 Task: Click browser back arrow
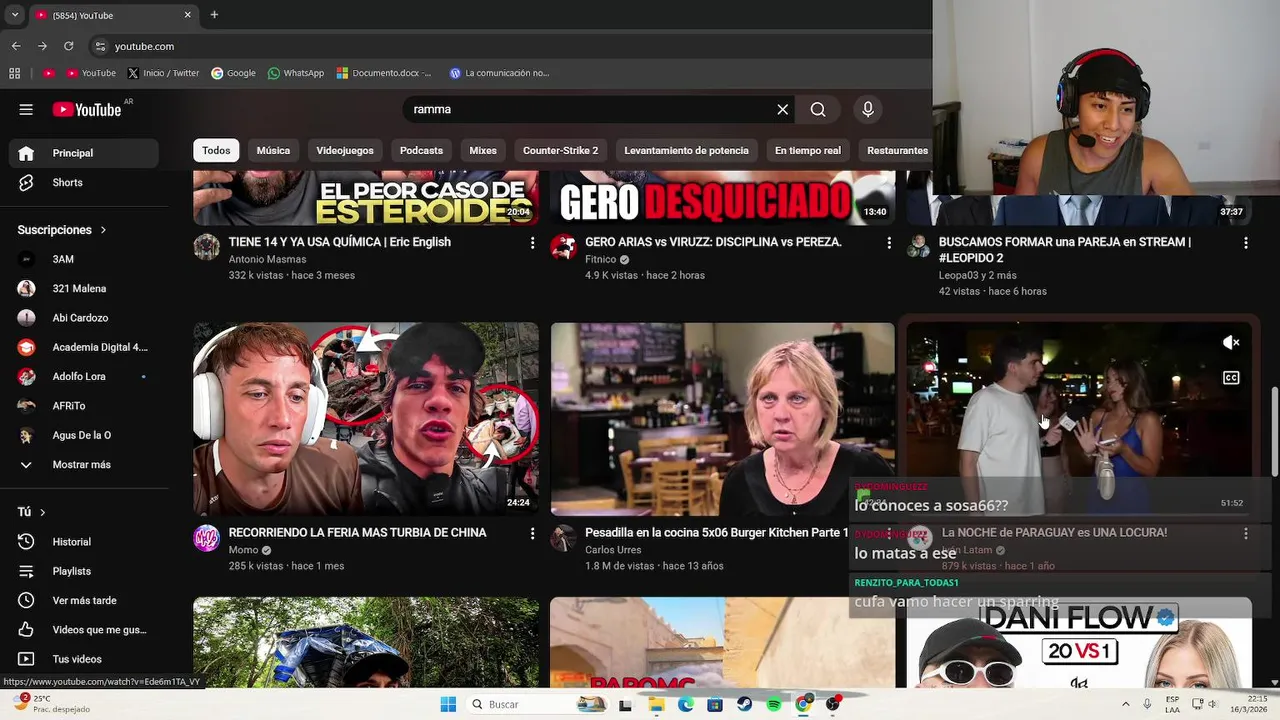point(16,46)
